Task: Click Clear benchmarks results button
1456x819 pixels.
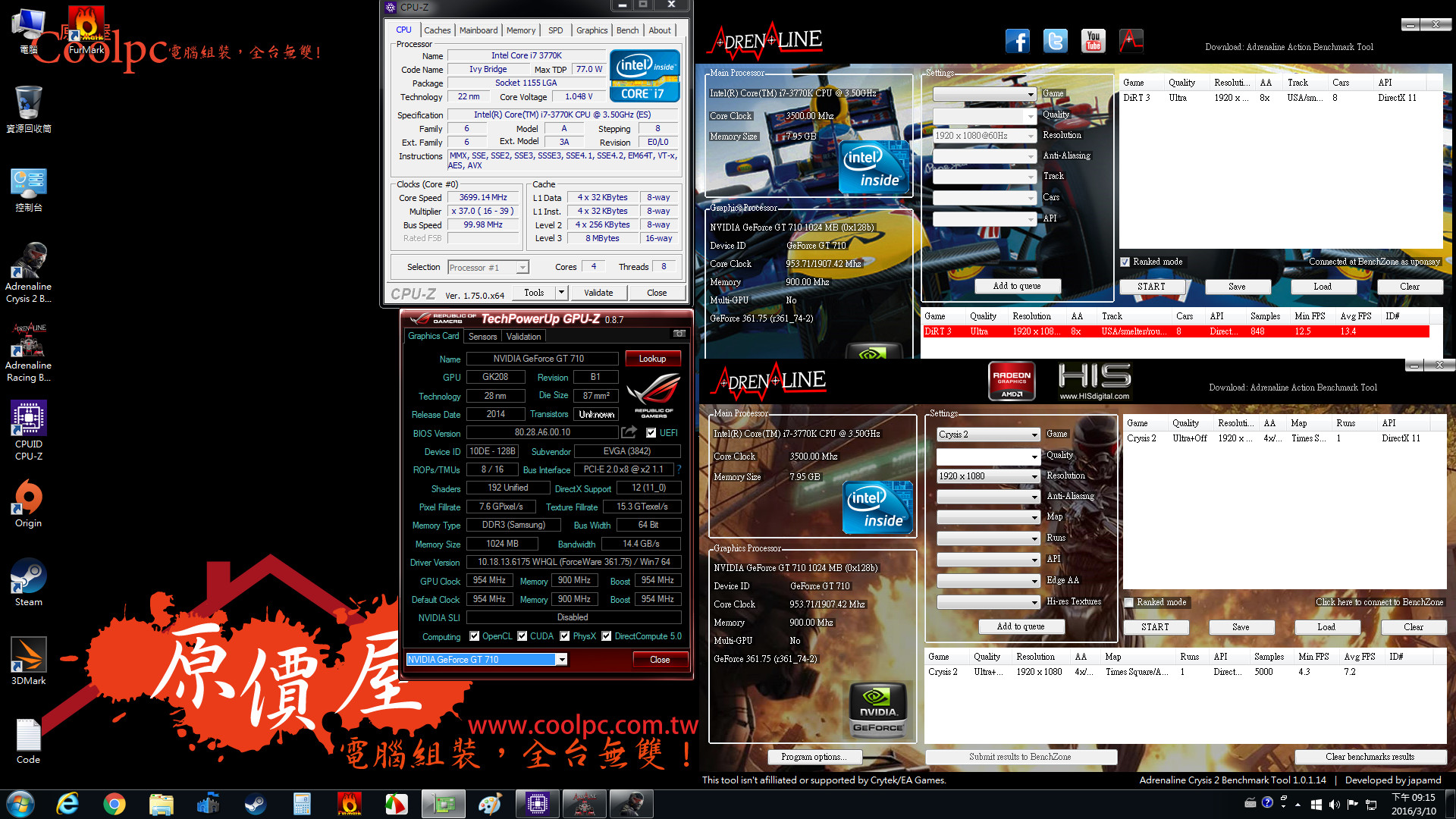Action: pos(1370,757)
